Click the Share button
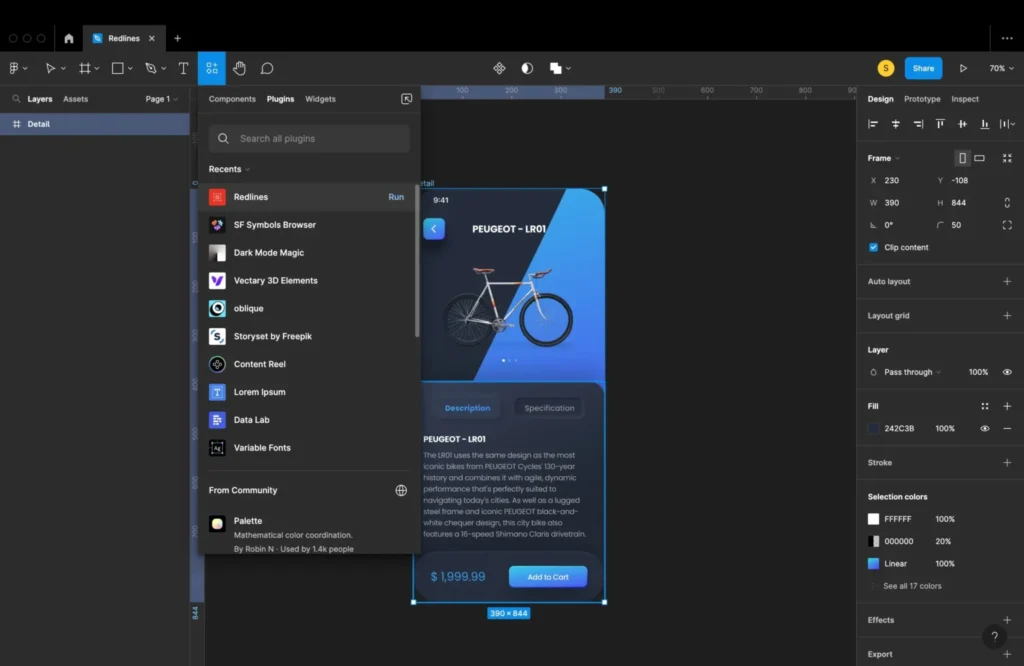This screenshot has width=1024, height=666. (x=923, y=68)
